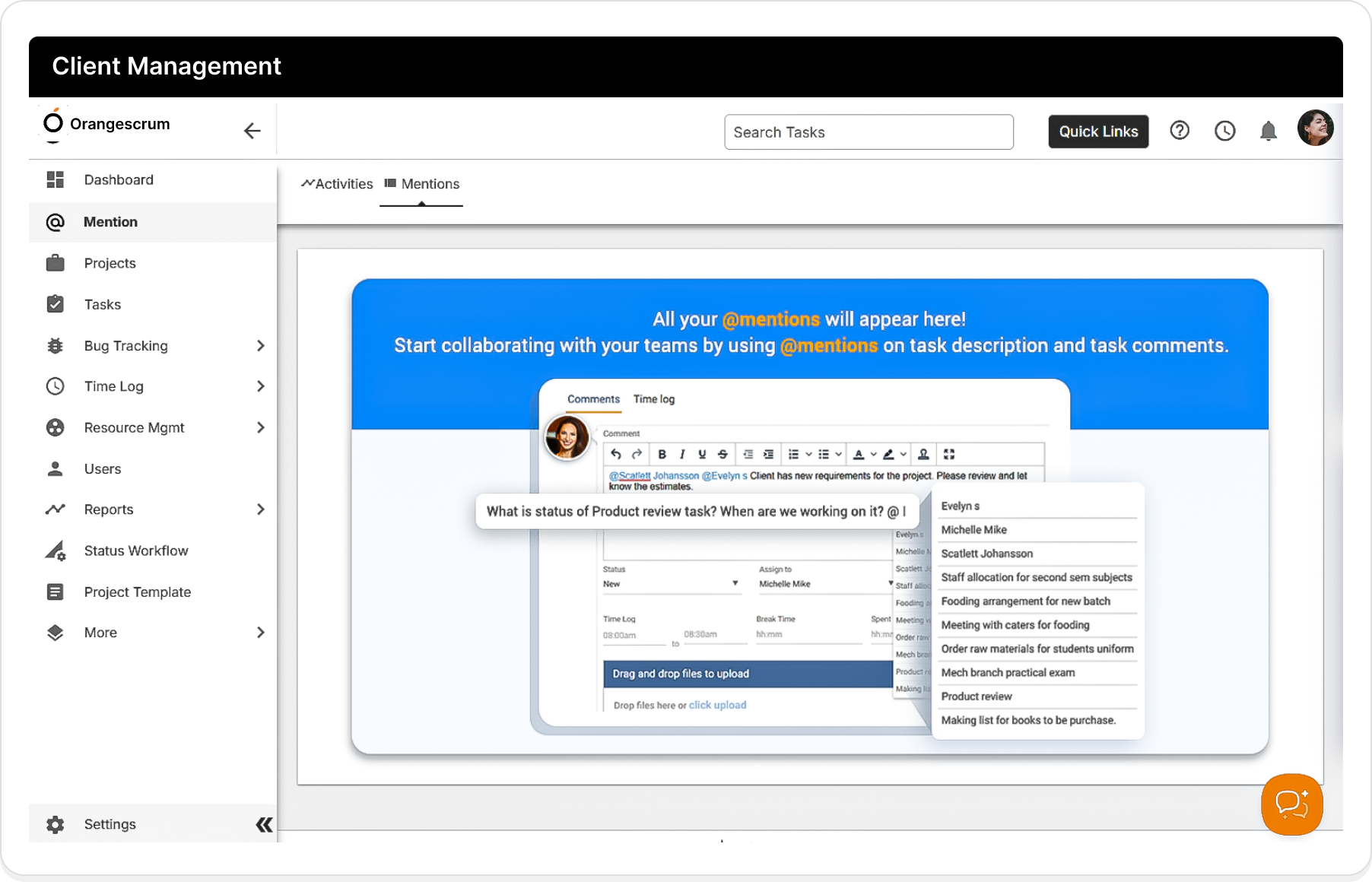Click the Underline icon in comment editor
Screen dimensions: 1372x882
point(702,454)
